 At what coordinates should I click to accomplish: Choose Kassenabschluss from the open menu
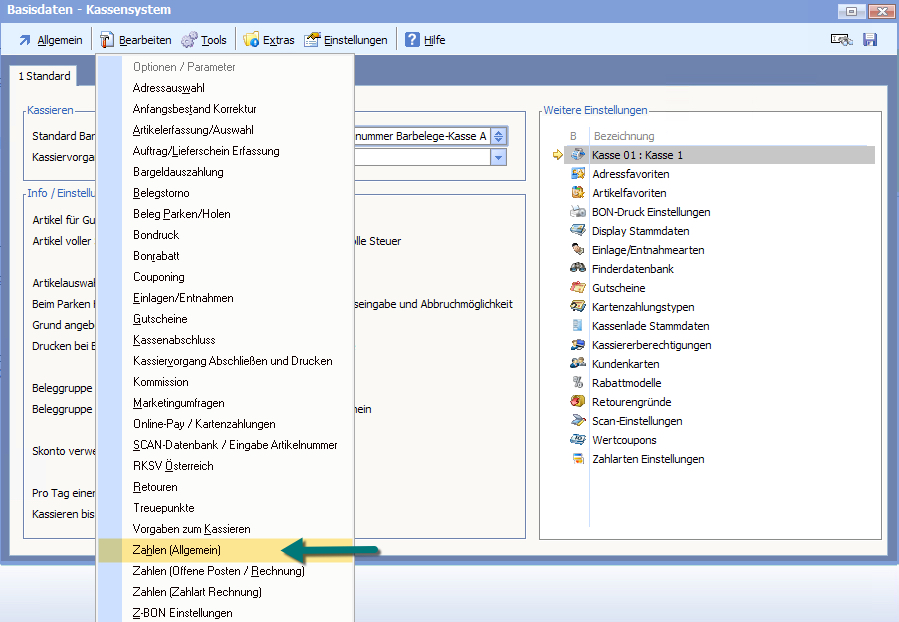click(174, 340)
